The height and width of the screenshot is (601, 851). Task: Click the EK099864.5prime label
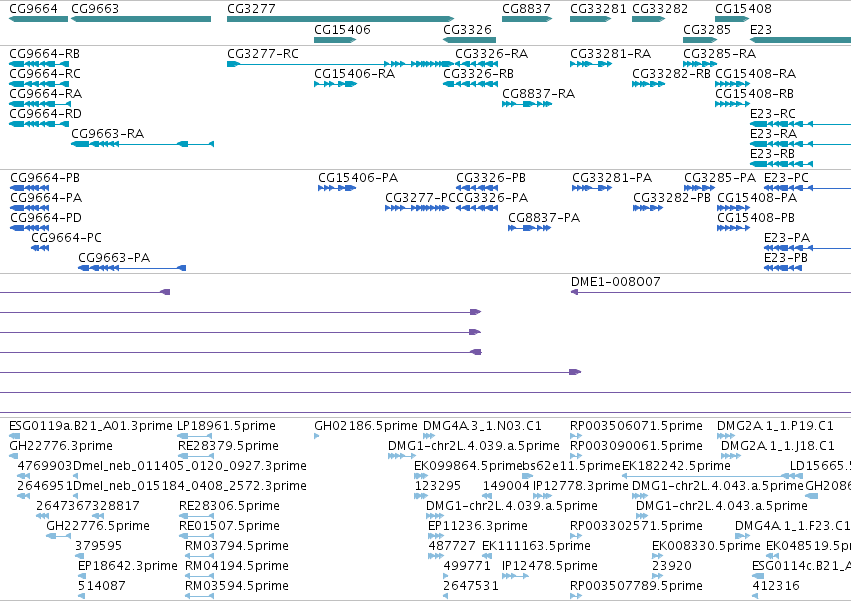467,466
